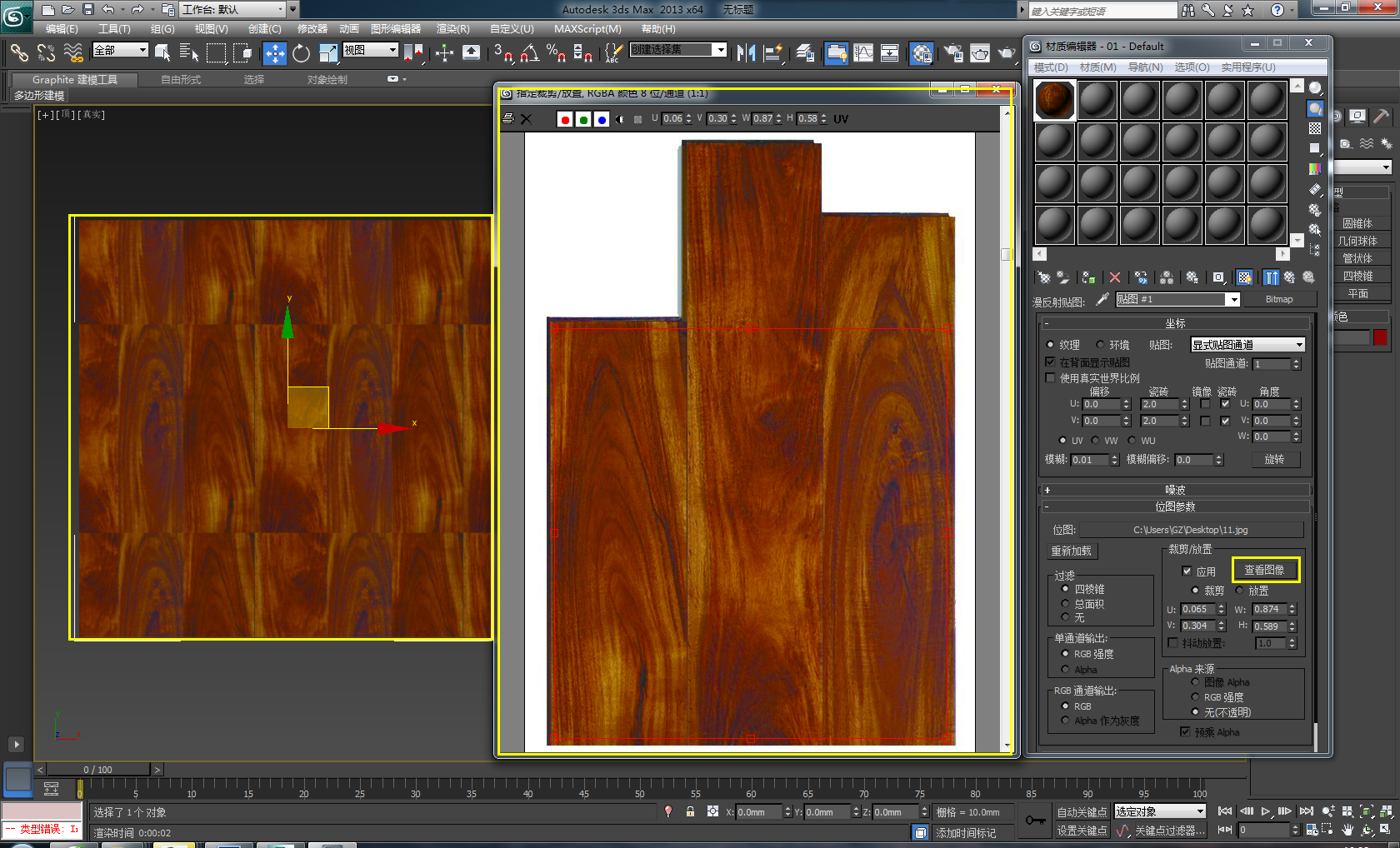Open the 导航(N) menu in material editor
The image size is (1400, 848).
point(1145,67)
